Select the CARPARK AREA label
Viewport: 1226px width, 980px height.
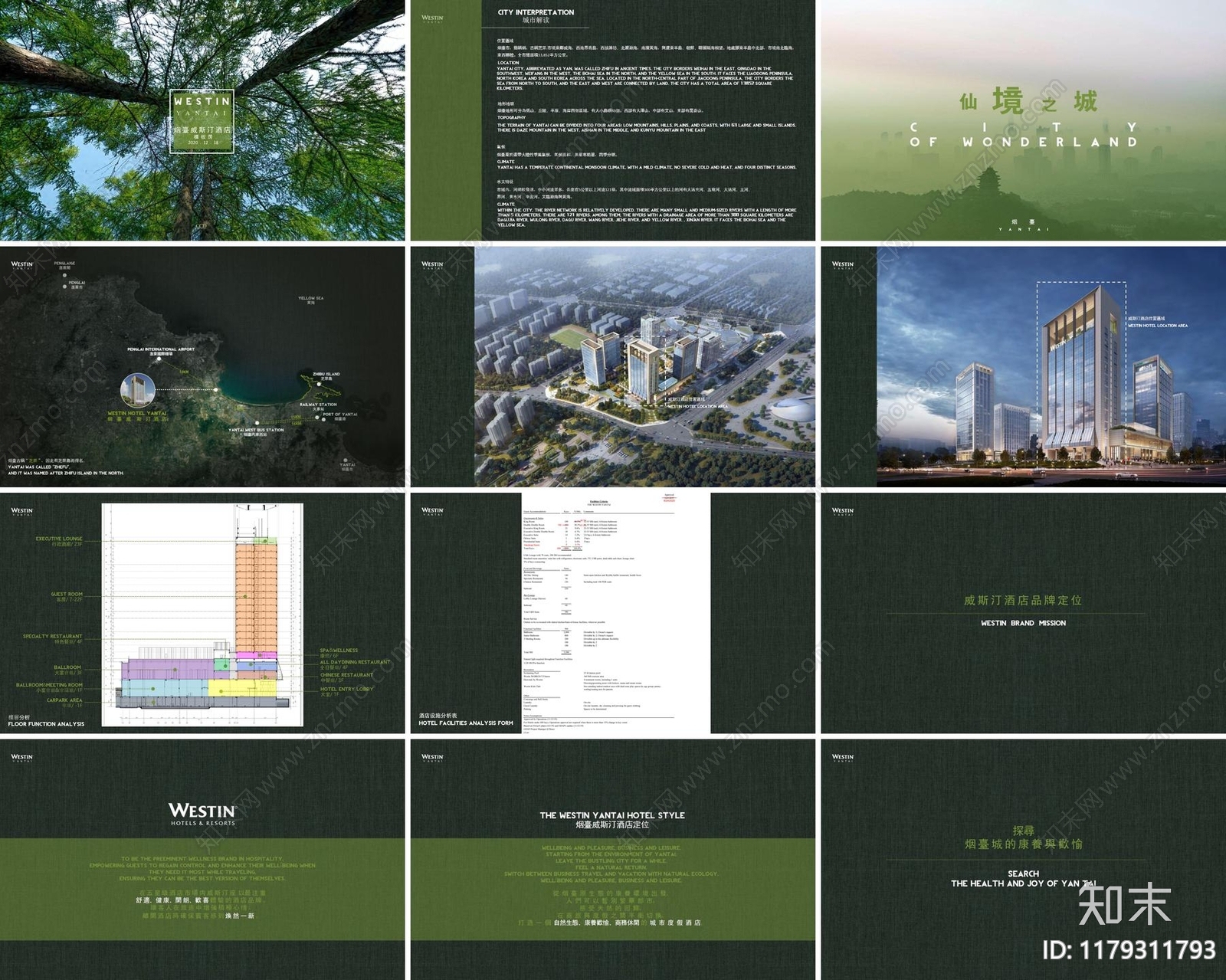click(64, 700)
